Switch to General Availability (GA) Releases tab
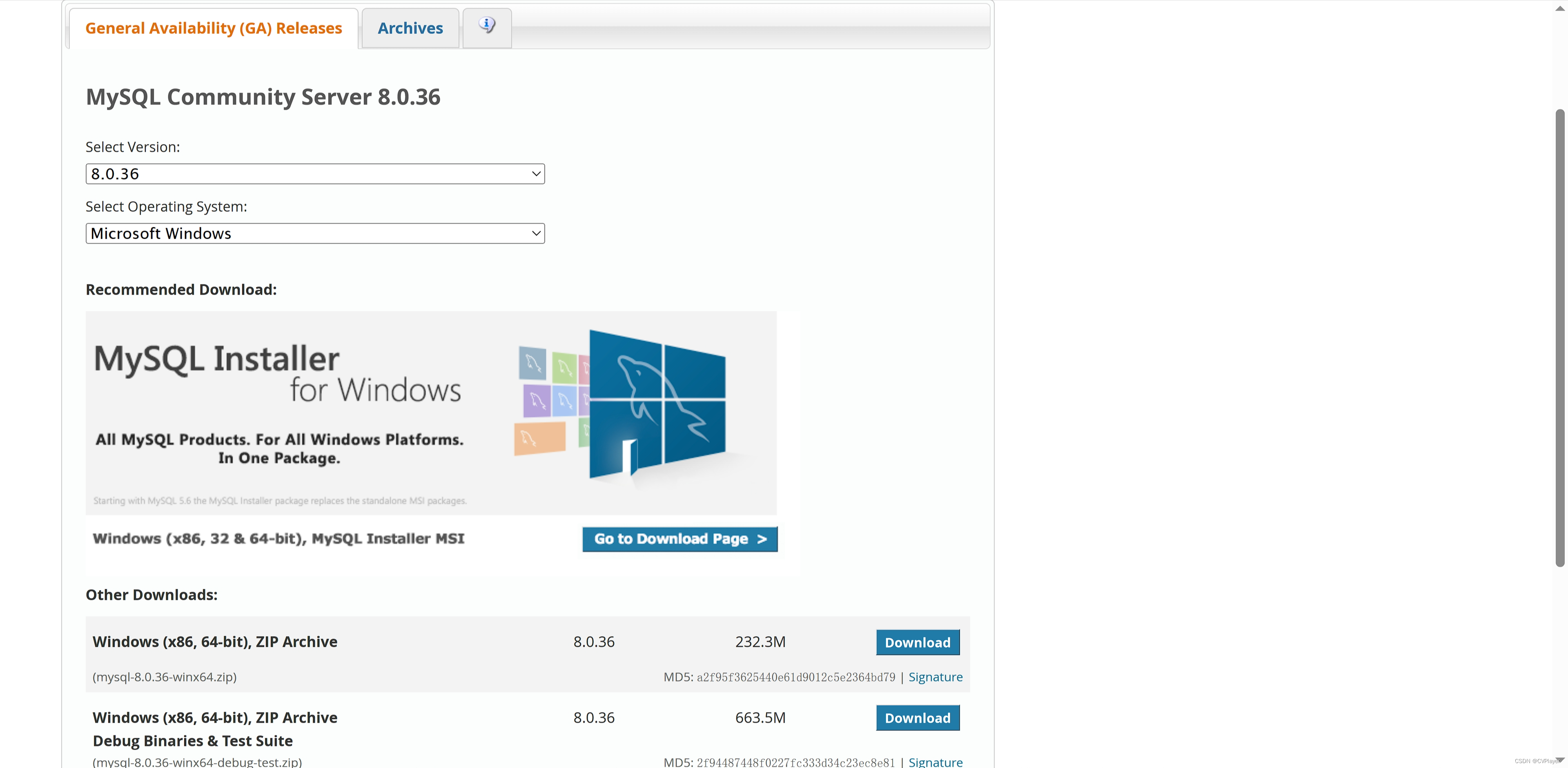Image resolution: width=1568 pixels, height=768 pixels. 213,29
